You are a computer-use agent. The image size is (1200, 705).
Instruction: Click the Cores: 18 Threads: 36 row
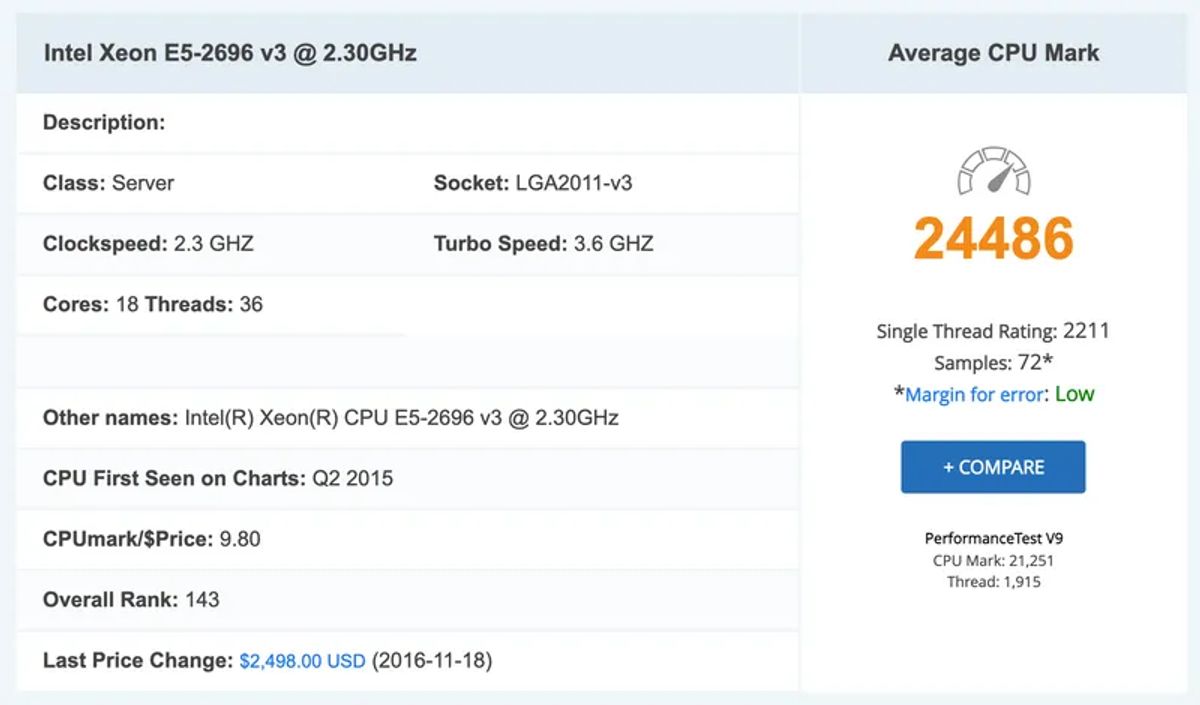tap(153, 304)
